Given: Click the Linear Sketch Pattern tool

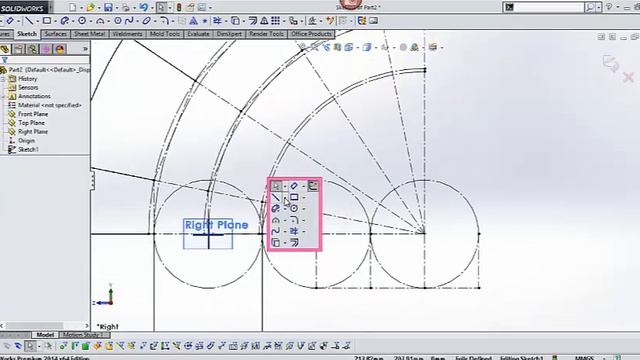Looking at the screenshot, I should pos(276,20).
